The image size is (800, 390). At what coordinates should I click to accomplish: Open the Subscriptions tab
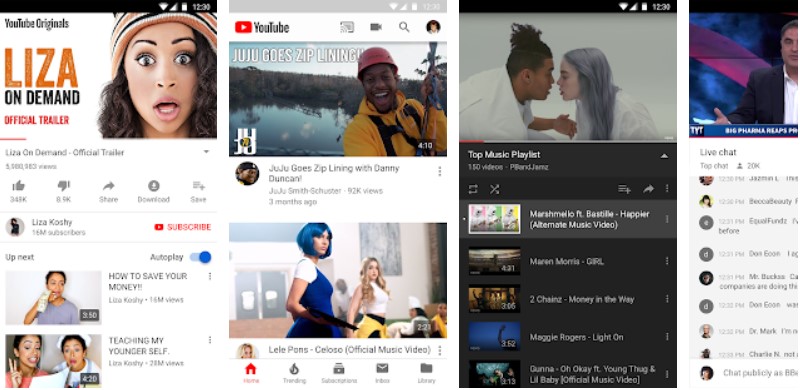pos(338,373)
